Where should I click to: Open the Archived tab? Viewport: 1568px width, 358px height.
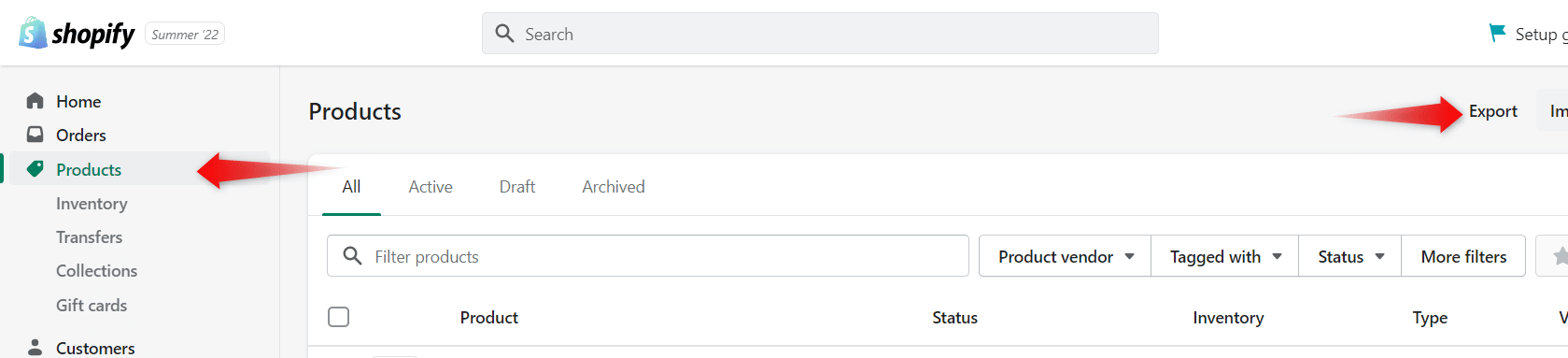click(614, 187)
